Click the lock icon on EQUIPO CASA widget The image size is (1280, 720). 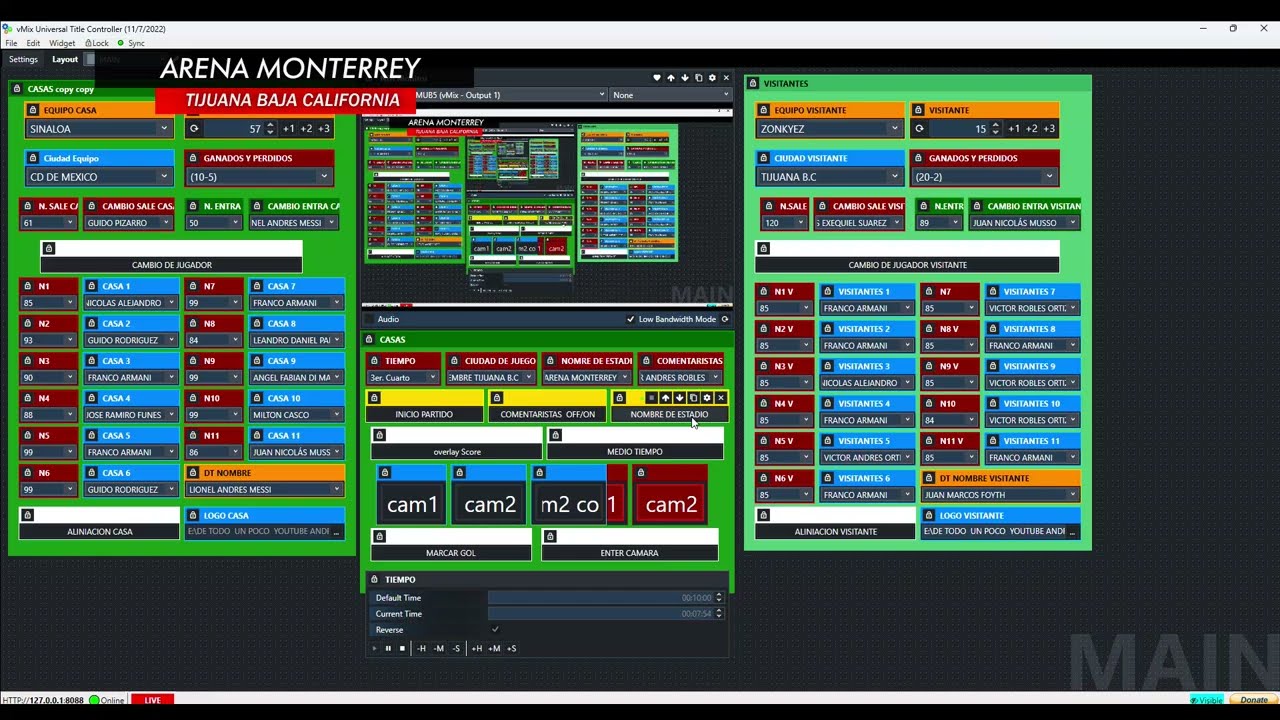(x=33, y=110)
